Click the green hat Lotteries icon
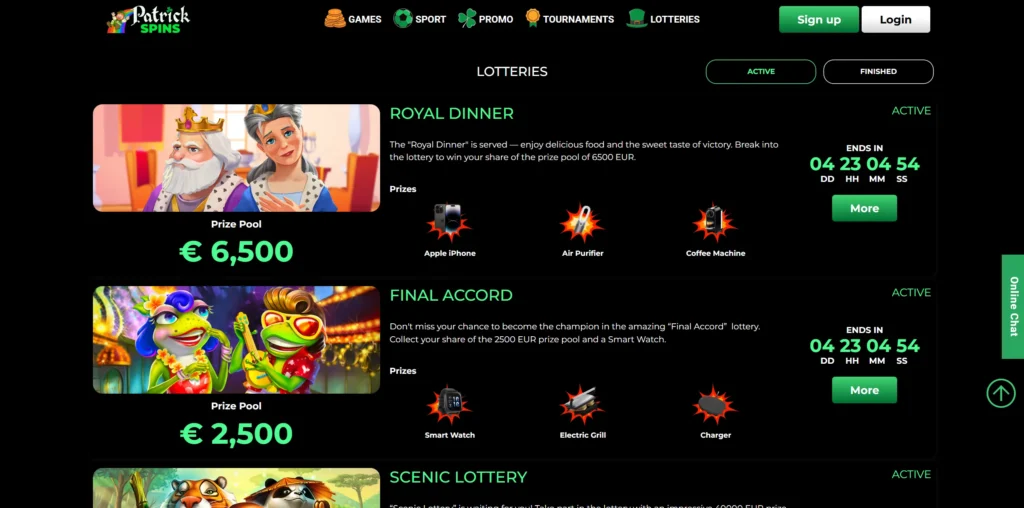 [637, 19]
